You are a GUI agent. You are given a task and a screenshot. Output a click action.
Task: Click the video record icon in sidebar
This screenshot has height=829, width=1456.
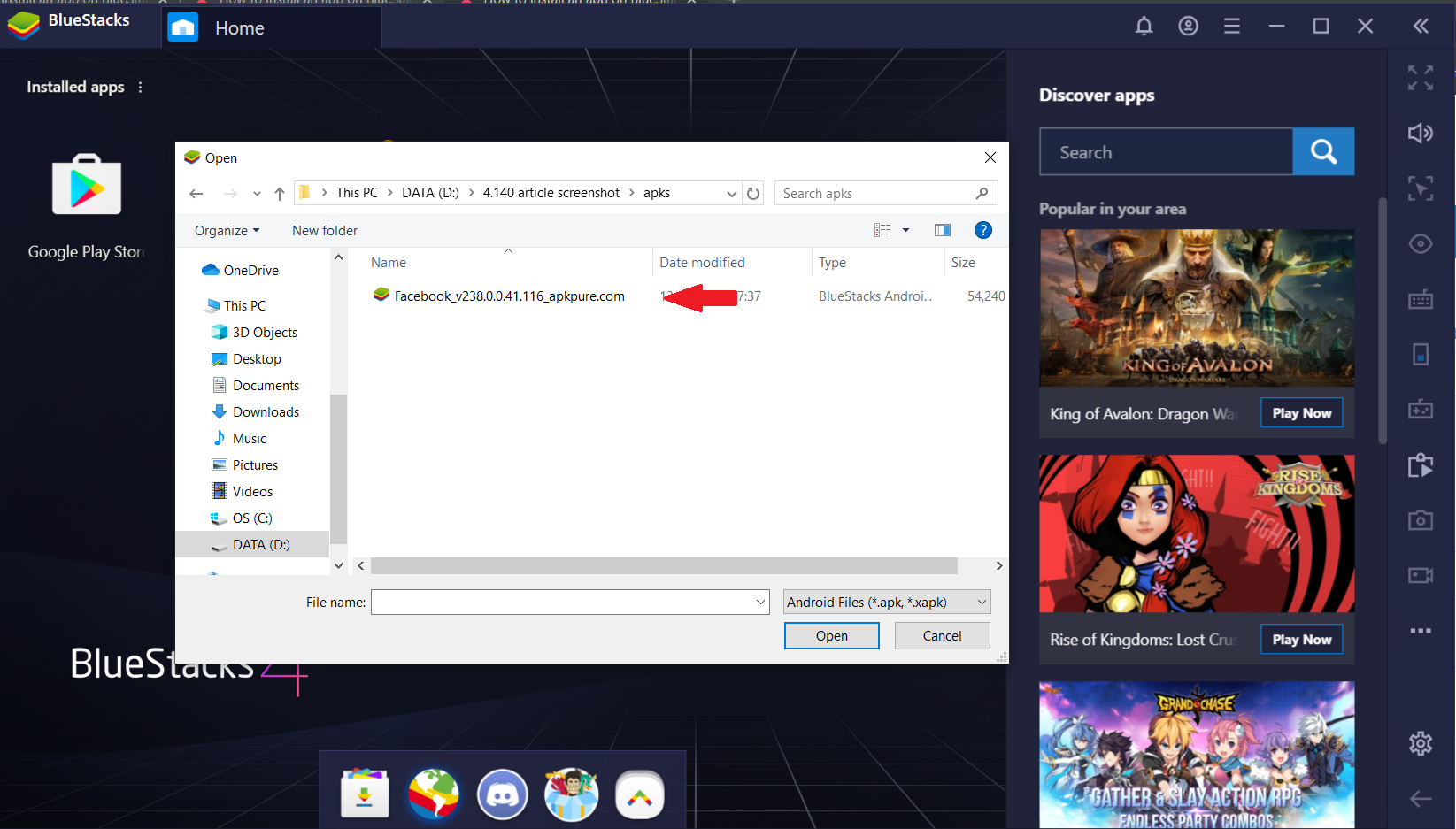tap(1421, 576)
